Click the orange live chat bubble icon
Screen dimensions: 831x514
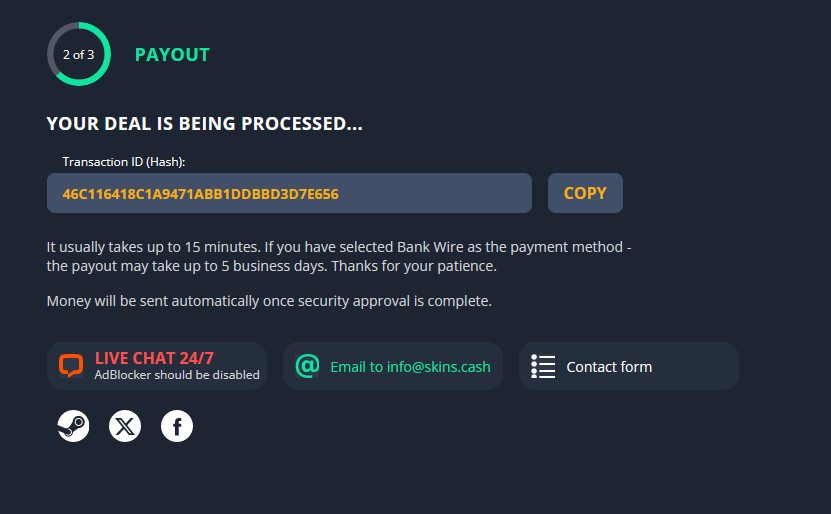(70, 366)
